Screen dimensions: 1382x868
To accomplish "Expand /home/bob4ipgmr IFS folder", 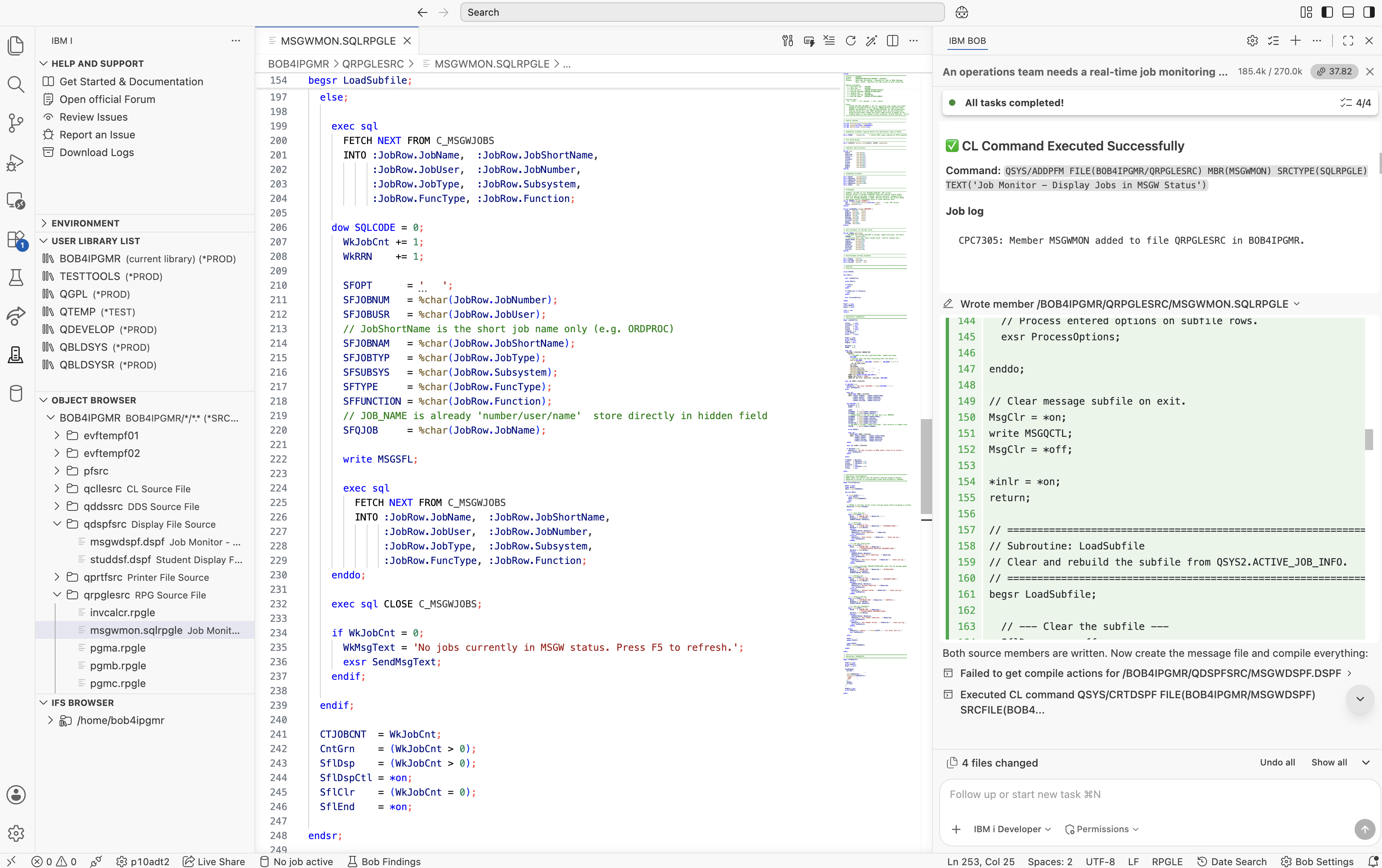I will click(x=50, y=720).
